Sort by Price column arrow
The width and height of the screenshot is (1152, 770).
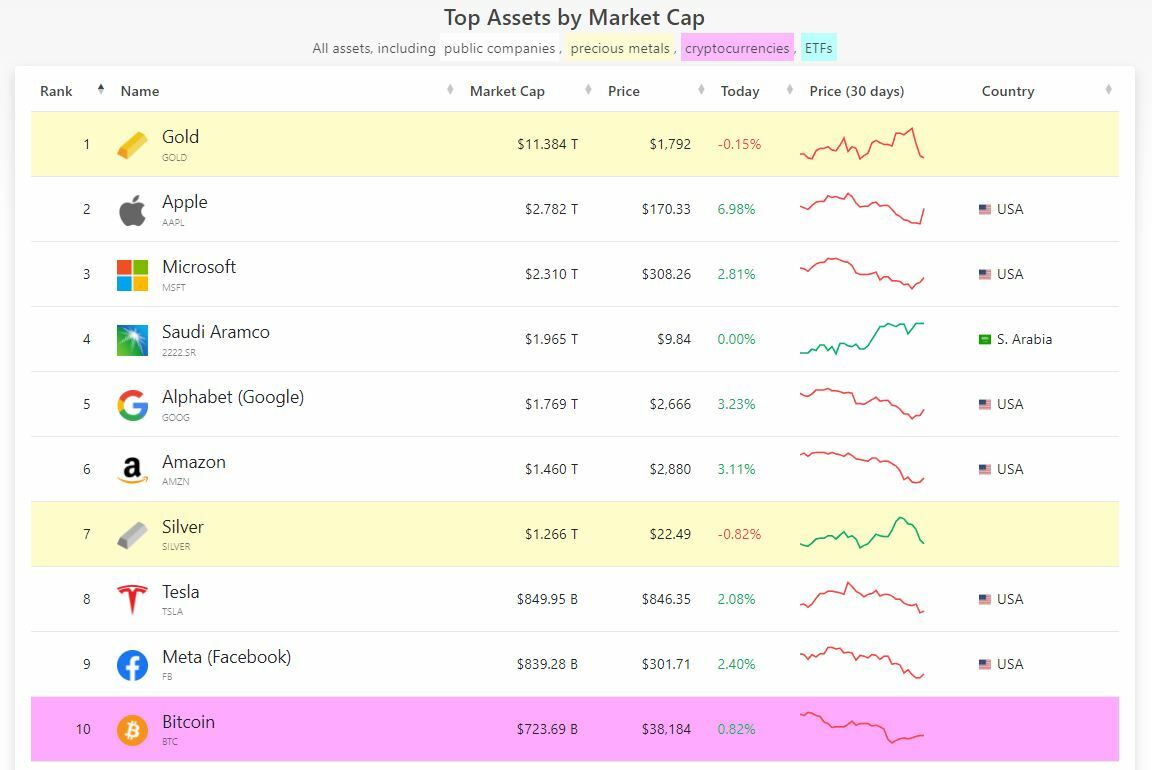coord(701,91)
